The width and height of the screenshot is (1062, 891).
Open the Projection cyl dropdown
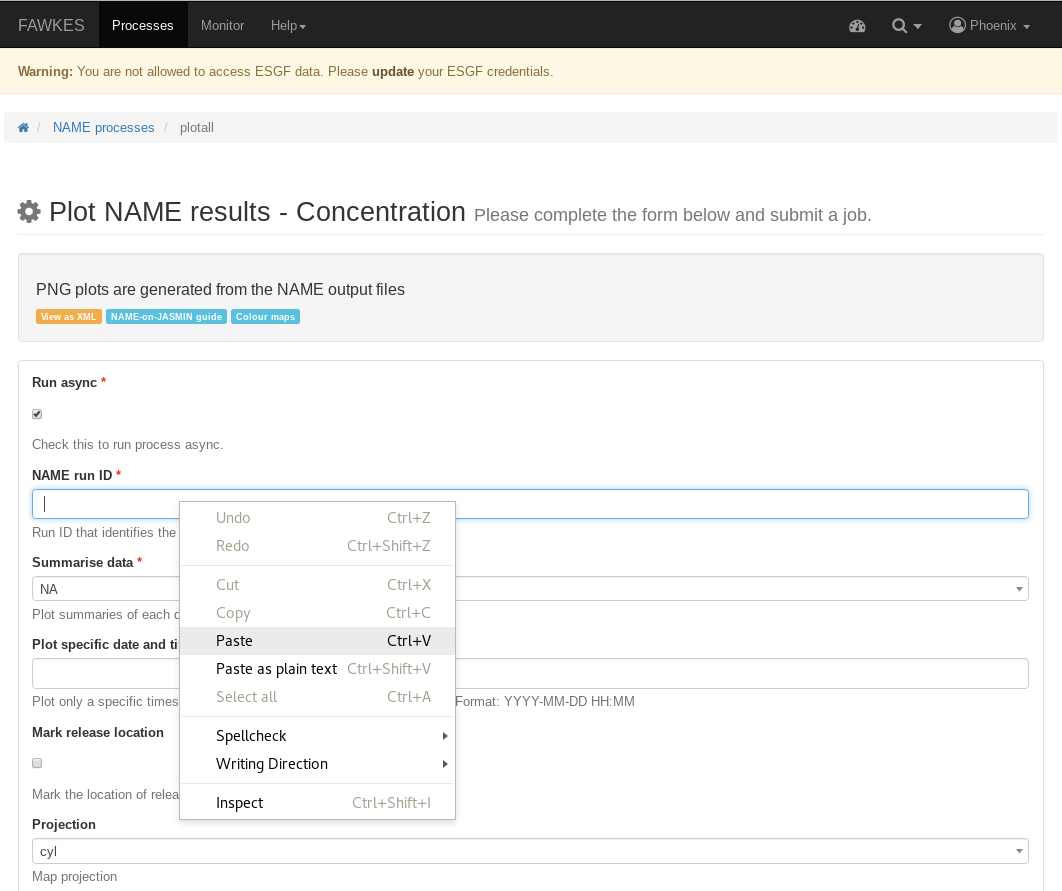(530, 851)
